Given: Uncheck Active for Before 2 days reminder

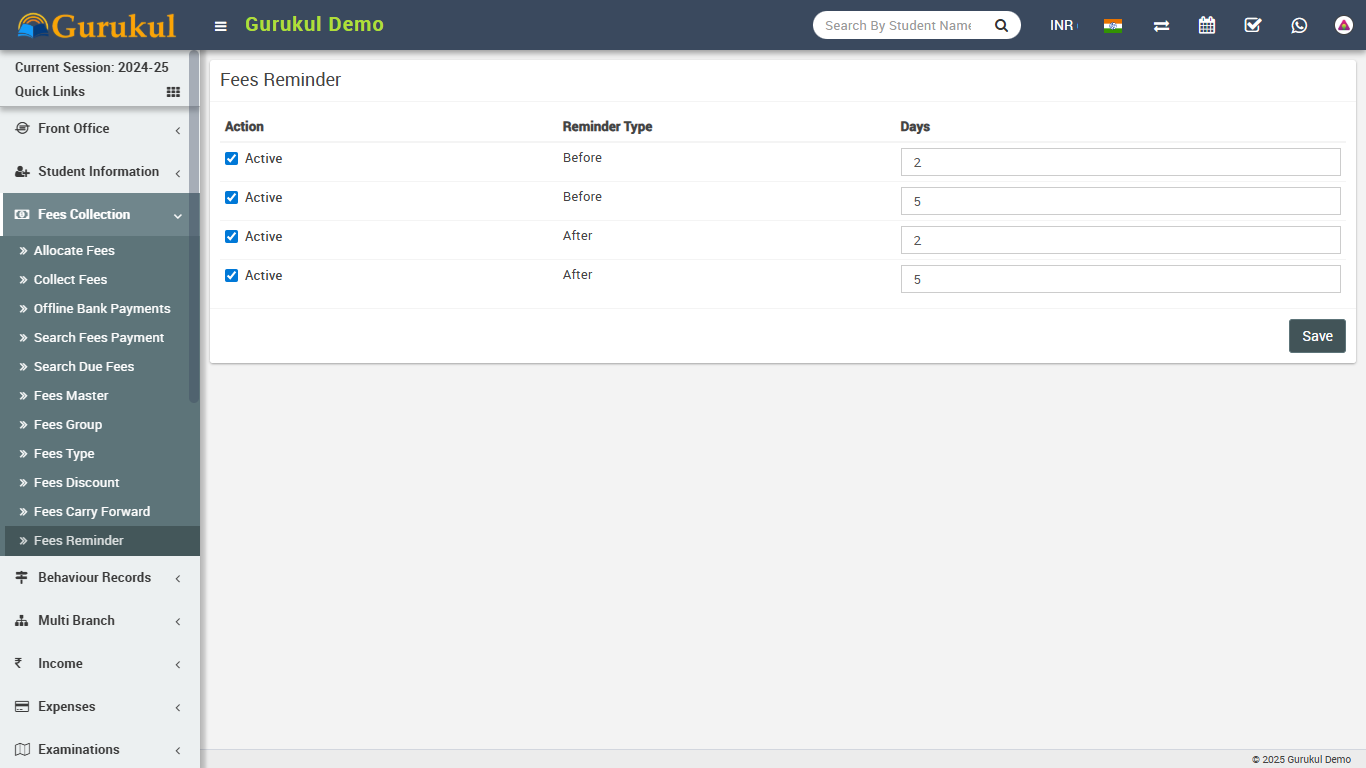Looking at the screenshot, I should 232,158.
